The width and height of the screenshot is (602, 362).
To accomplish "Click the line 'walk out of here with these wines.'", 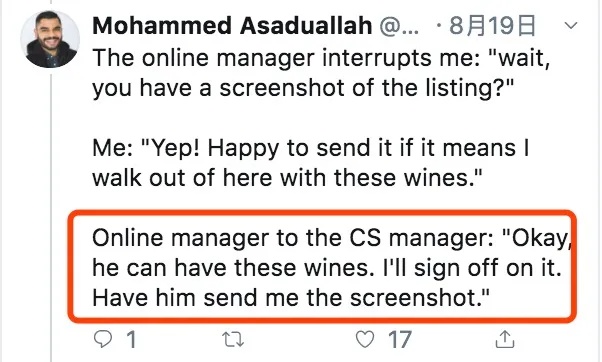I will pyautogui.click(x=287, y=178).
